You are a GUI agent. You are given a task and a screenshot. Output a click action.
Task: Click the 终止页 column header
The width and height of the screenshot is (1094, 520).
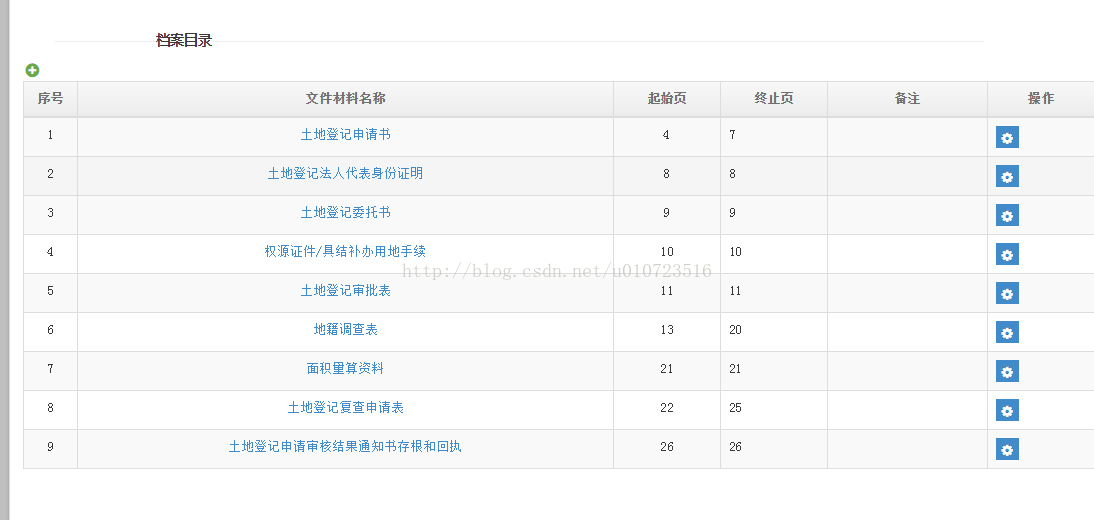pyautogui.click(x=774, y=99)
